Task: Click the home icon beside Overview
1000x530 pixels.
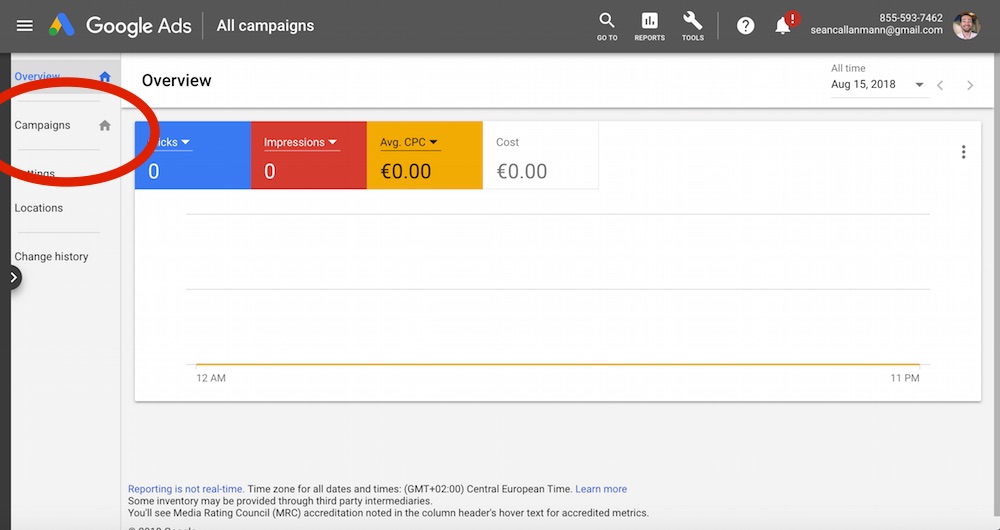Action: (105, 77)
